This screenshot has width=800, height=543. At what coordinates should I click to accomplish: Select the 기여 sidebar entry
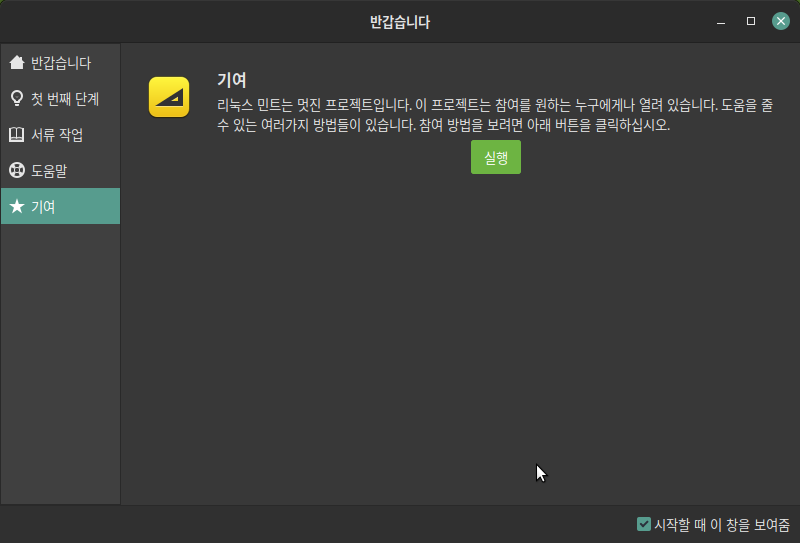point(60,206)
